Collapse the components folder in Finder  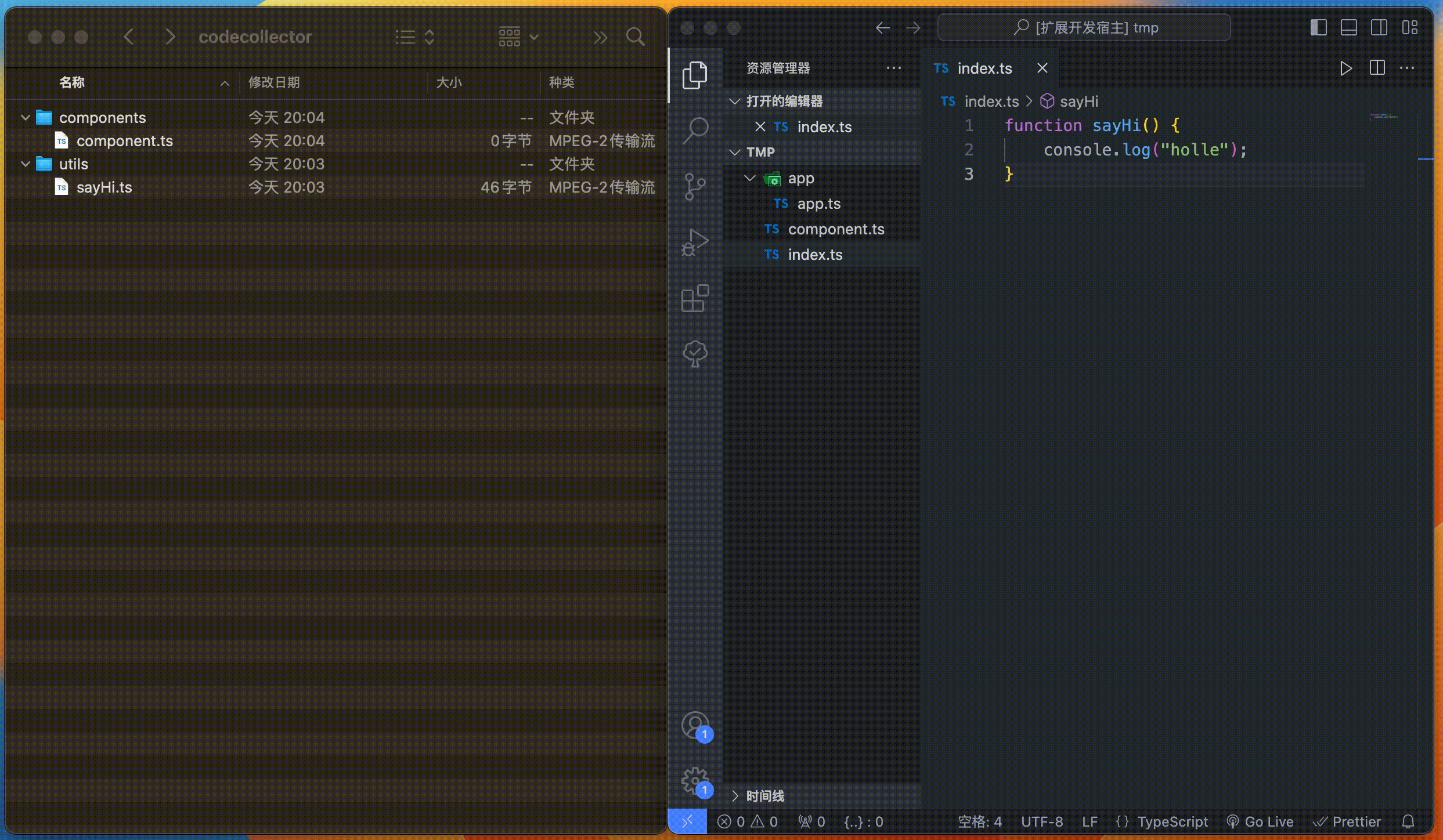(25, 117)
